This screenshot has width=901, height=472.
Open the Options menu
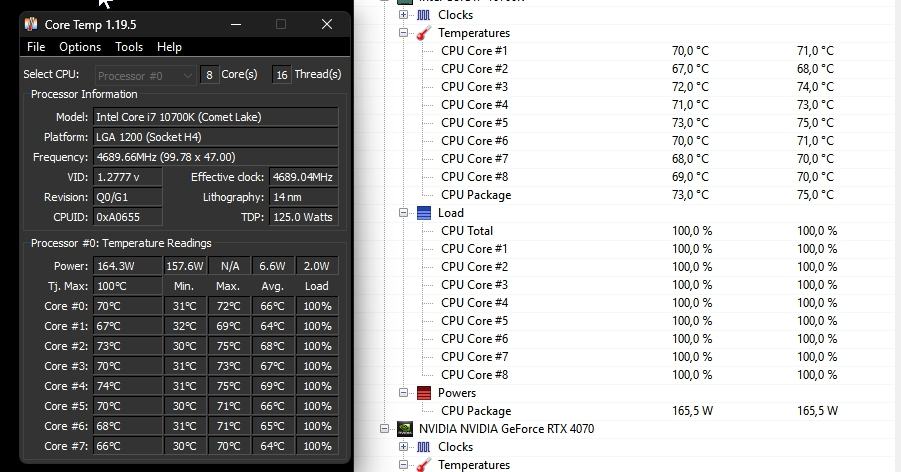tap(80, 47)
